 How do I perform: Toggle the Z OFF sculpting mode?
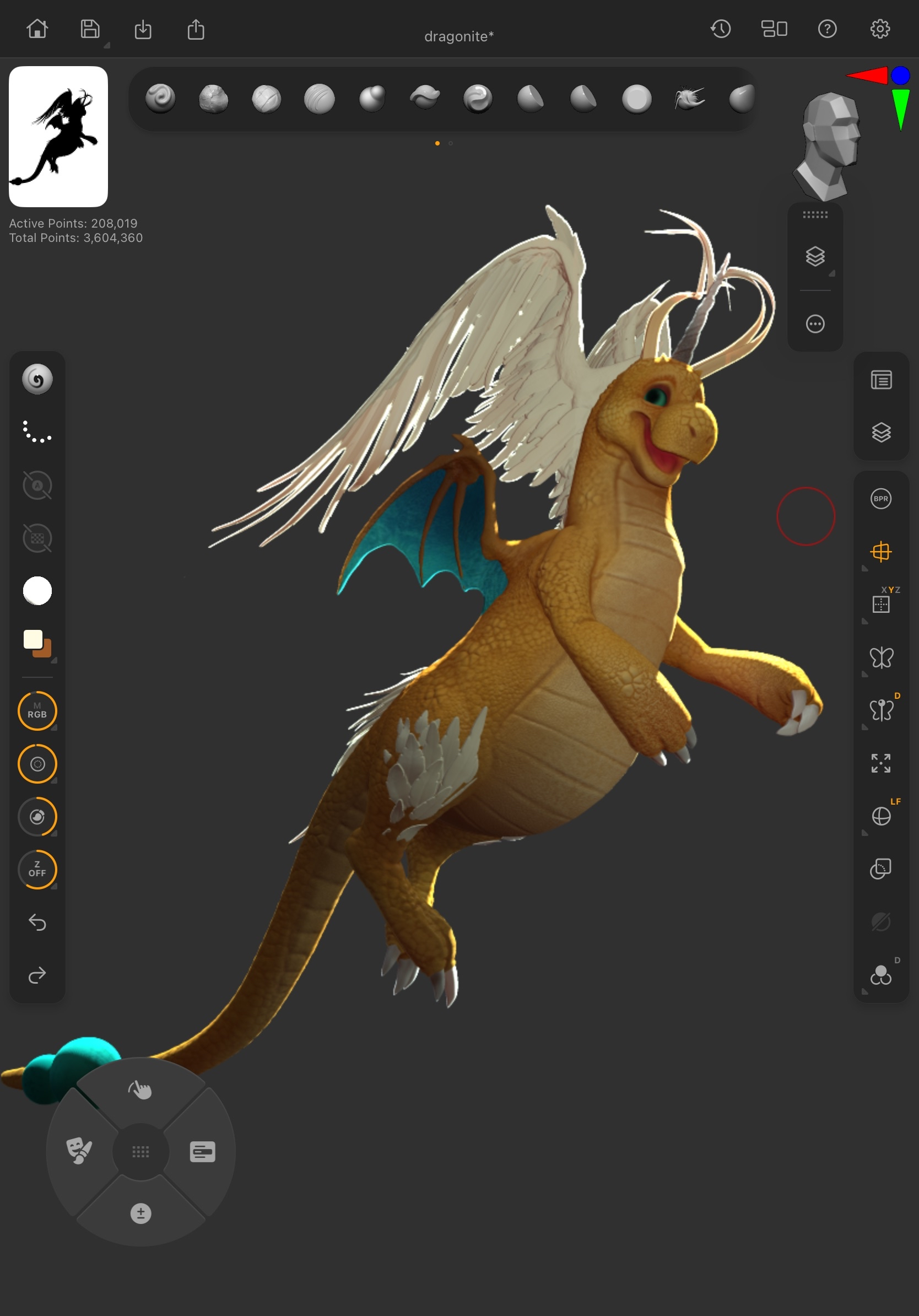point(37,870)
